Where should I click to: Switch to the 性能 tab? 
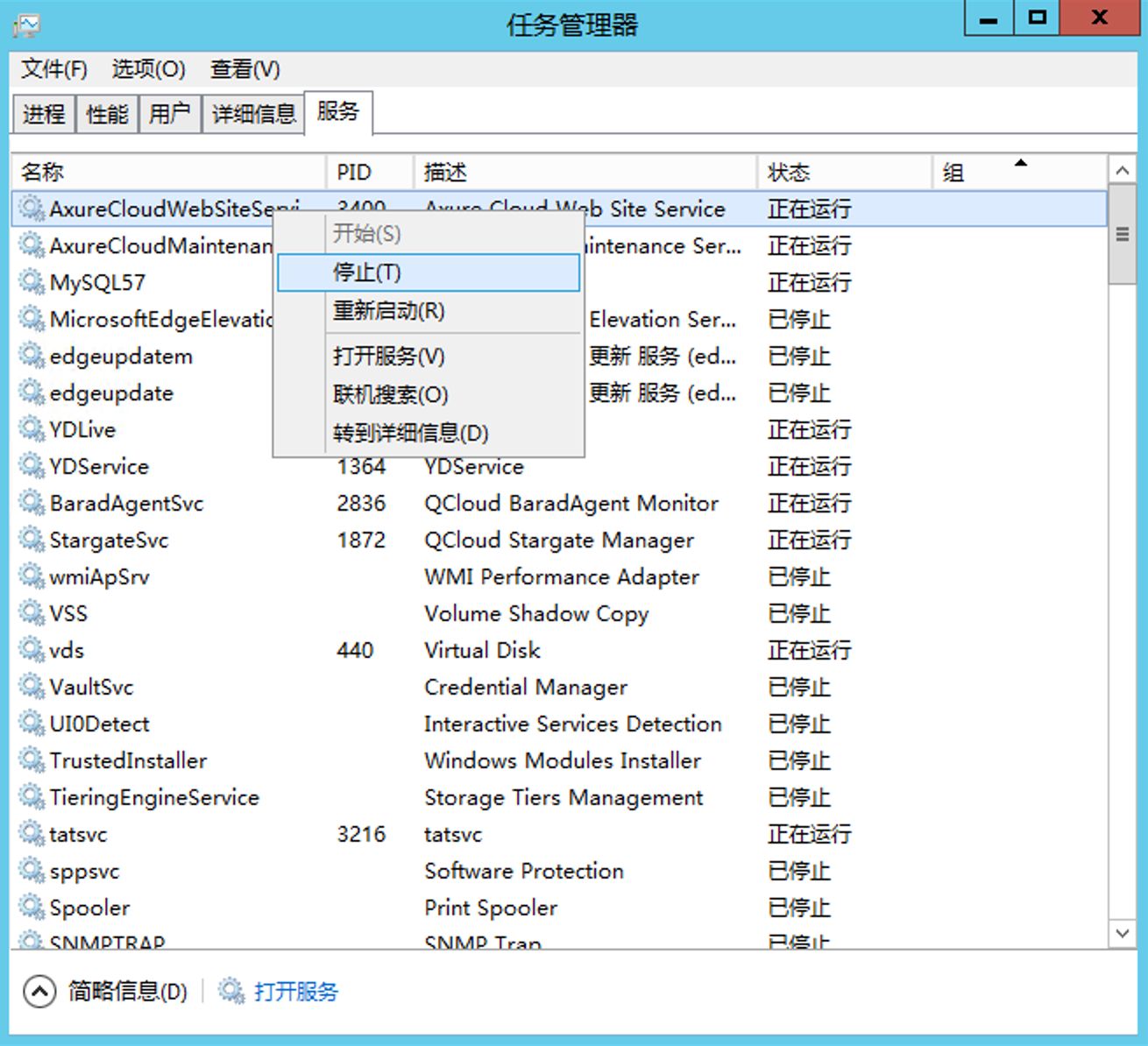(x=107, y=114)
